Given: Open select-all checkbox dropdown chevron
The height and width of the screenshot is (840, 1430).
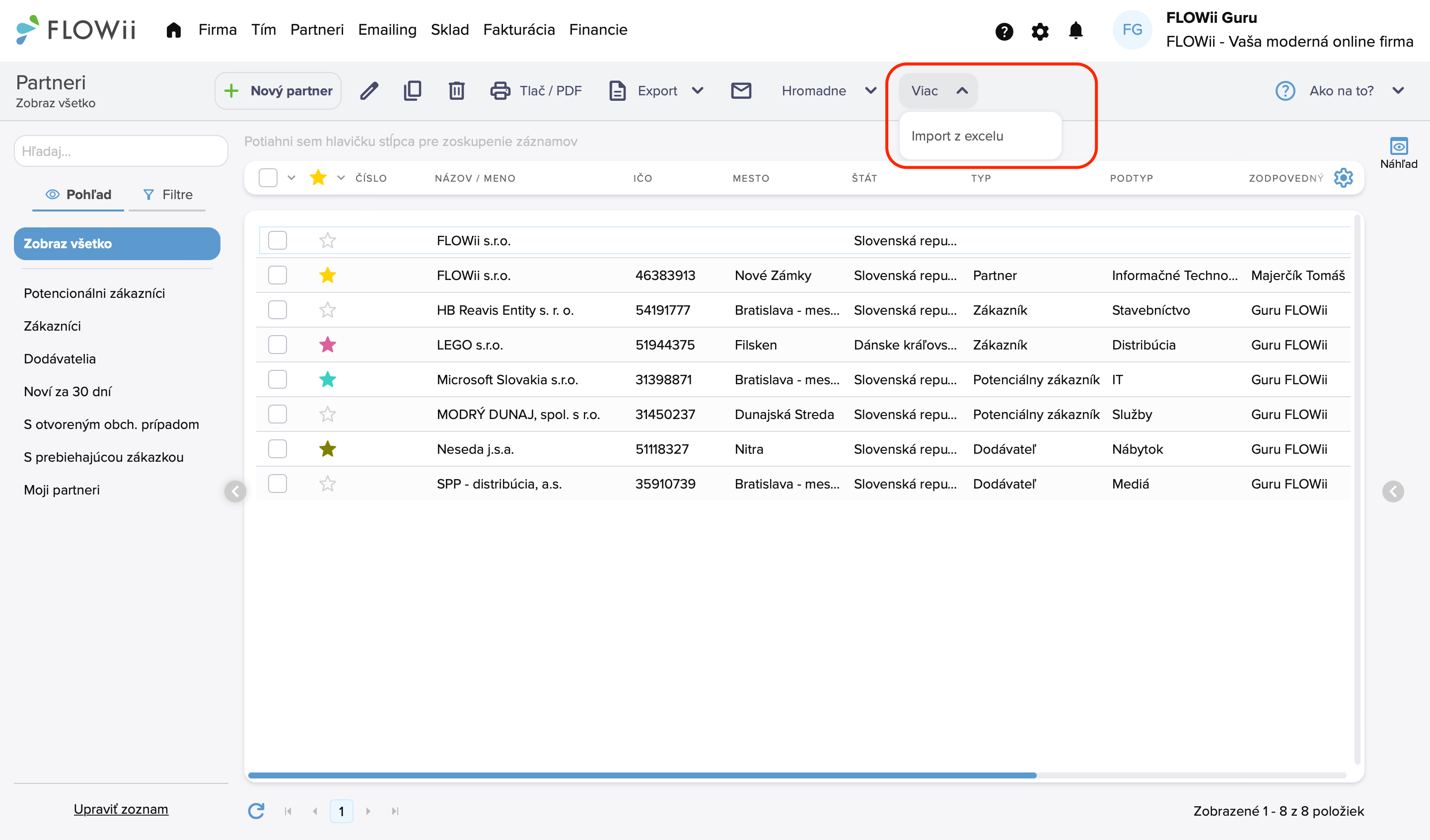Looking at the screenshot, I should pos(291,178).
